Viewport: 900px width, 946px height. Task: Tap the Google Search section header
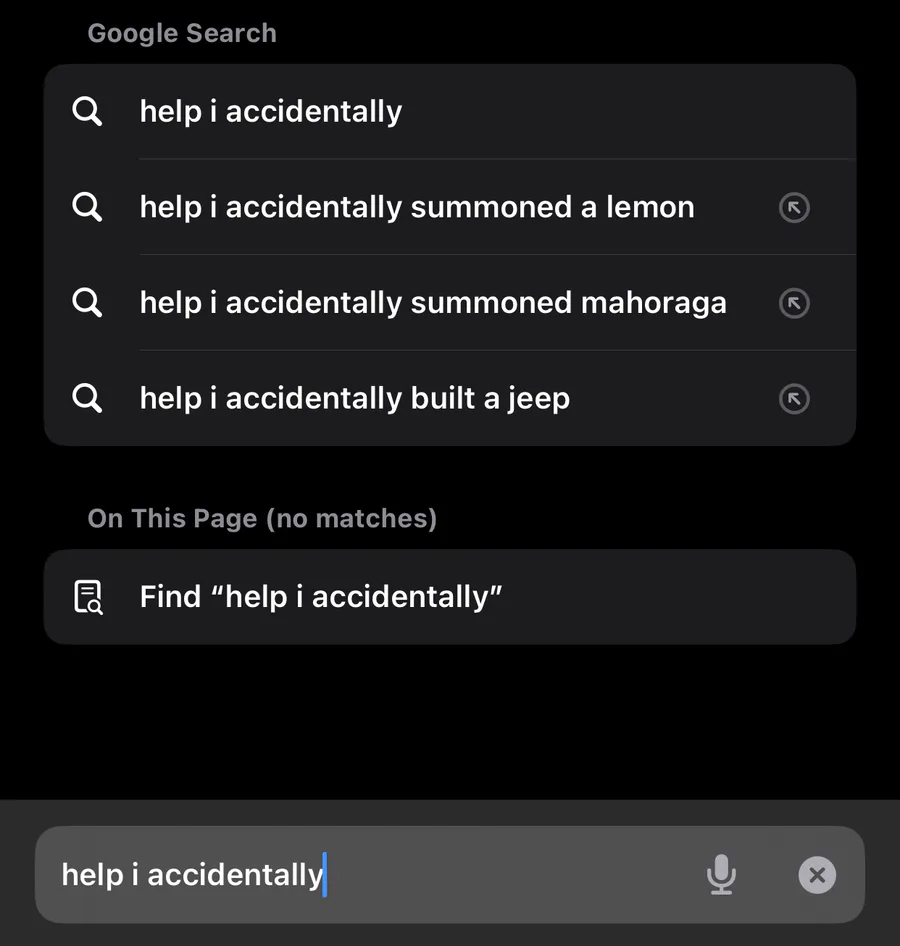coord(182,33)
